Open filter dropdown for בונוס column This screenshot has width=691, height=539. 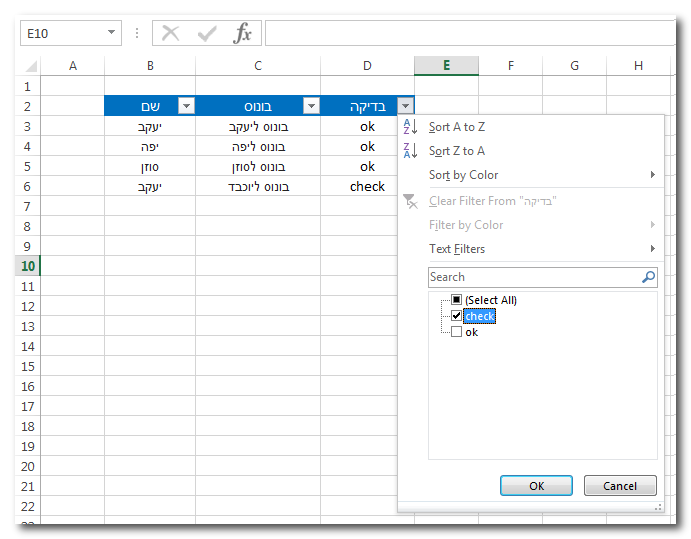point(310,106)
